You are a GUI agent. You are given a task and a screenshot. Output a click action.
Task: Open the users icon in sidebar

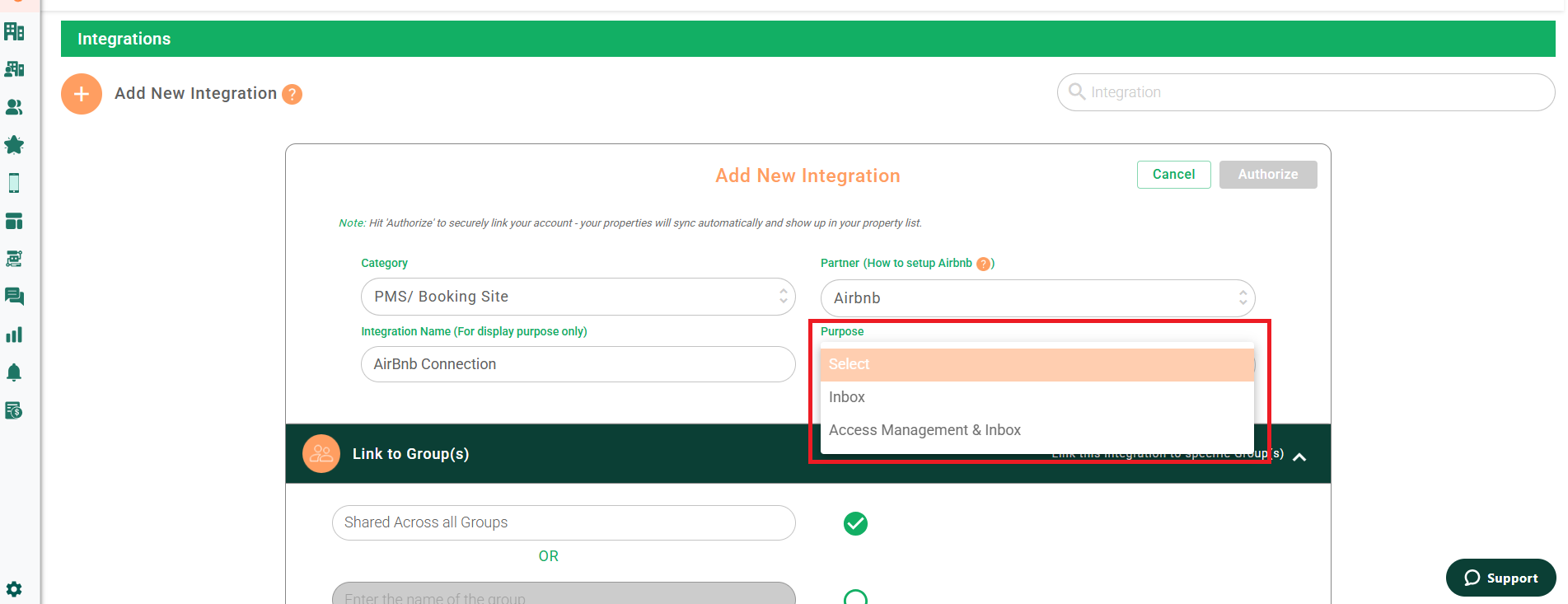point(14,107)
